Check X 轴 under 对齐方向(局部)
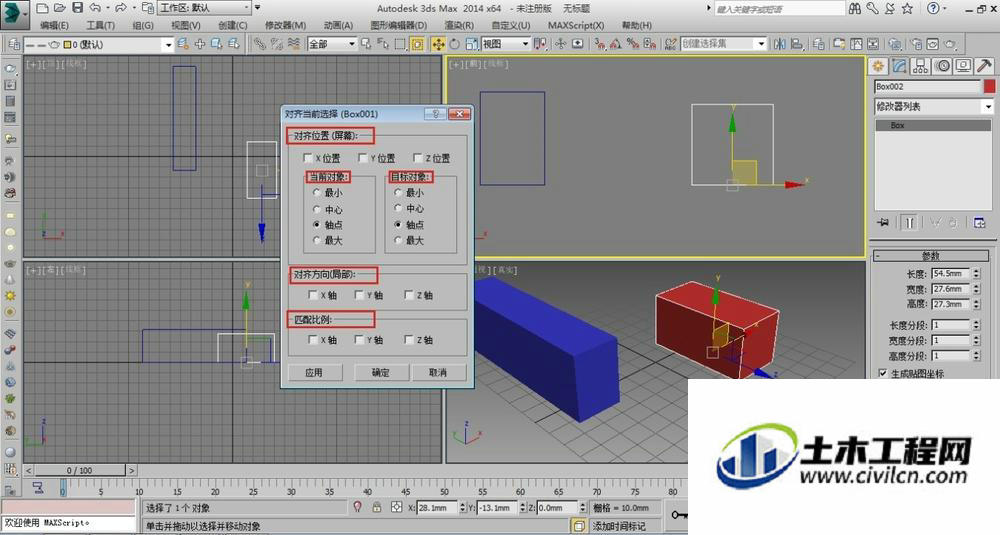 point(312,295)
